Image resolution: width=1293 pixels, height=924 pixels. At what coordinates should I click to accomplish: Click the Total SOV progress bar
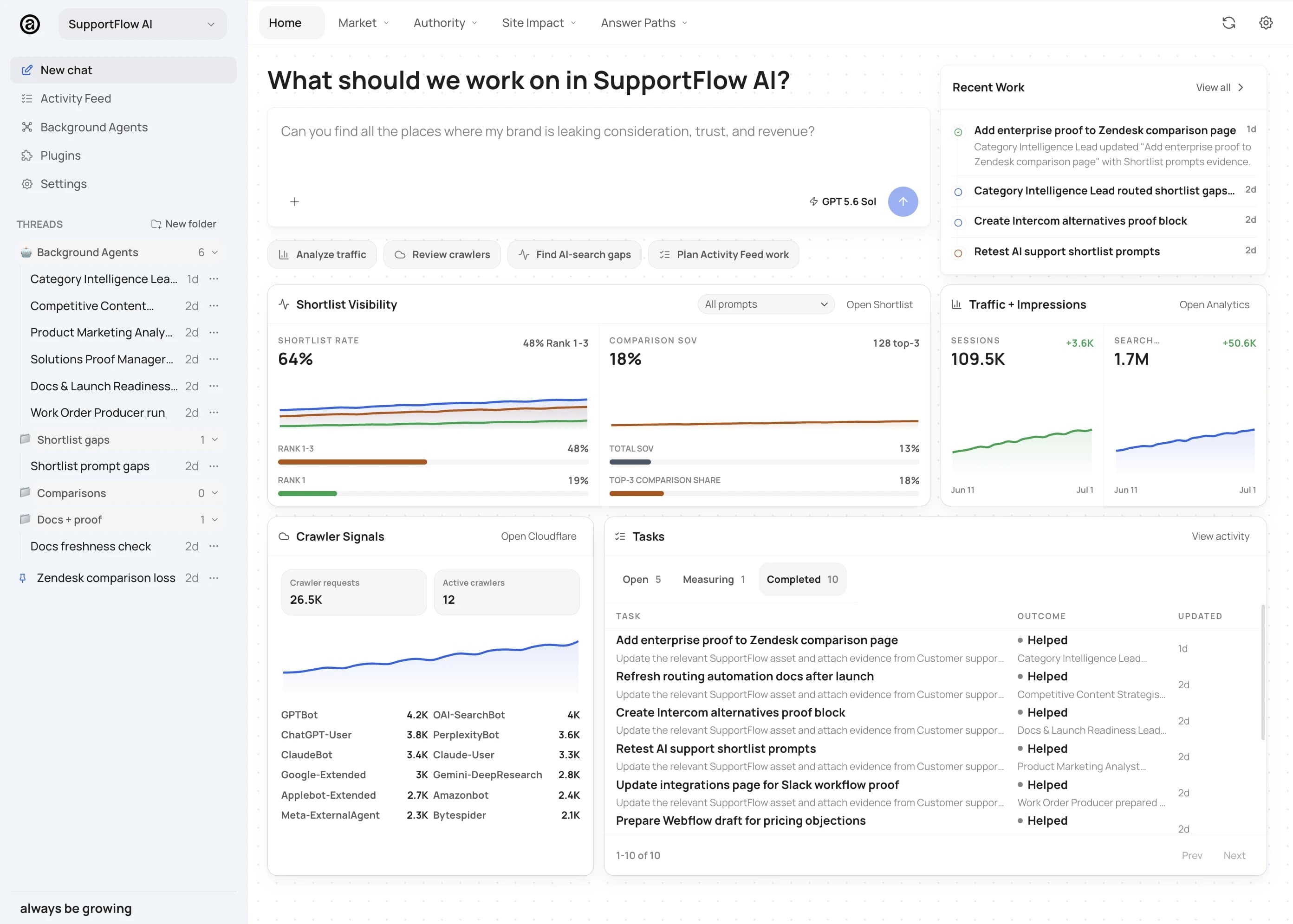pos(764,462)
